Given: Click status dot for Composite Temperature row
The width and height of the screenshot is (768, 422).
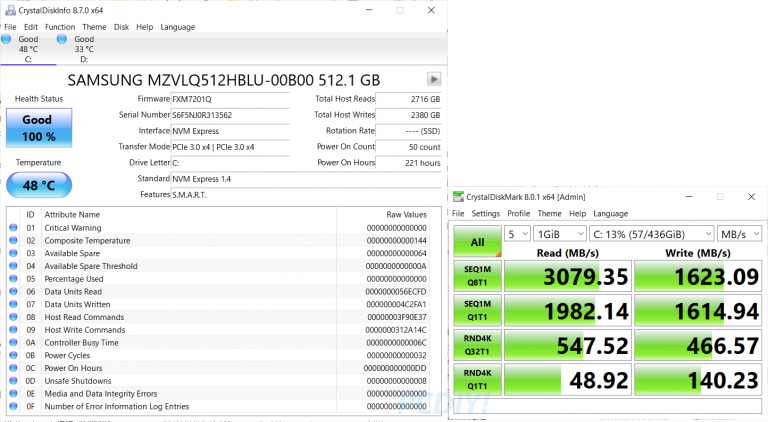Looking at the screenshot, I should pos(13,240).
